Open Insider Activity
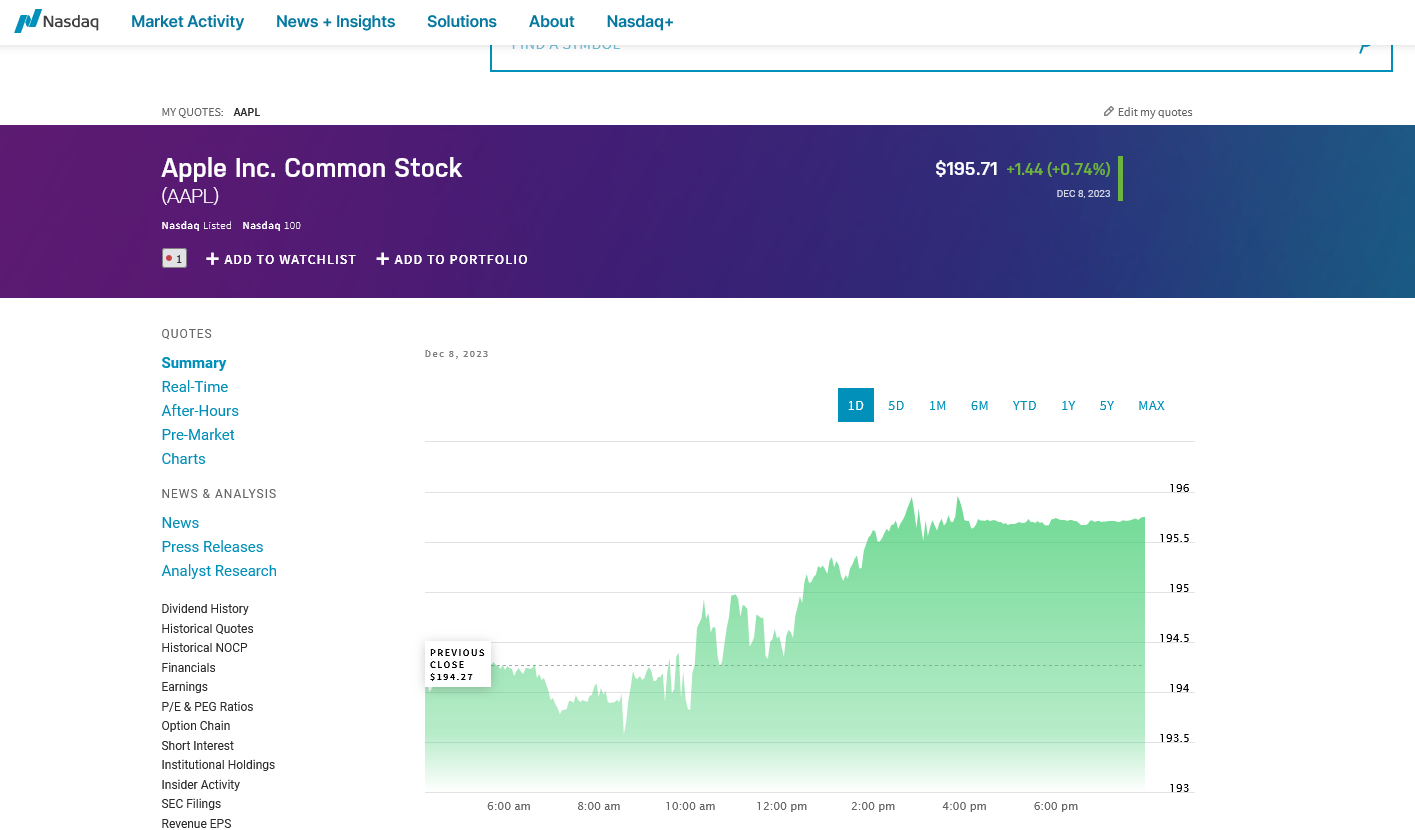Image resolution: width=1415 pixels, height=830 pixels. pos(201,785)
